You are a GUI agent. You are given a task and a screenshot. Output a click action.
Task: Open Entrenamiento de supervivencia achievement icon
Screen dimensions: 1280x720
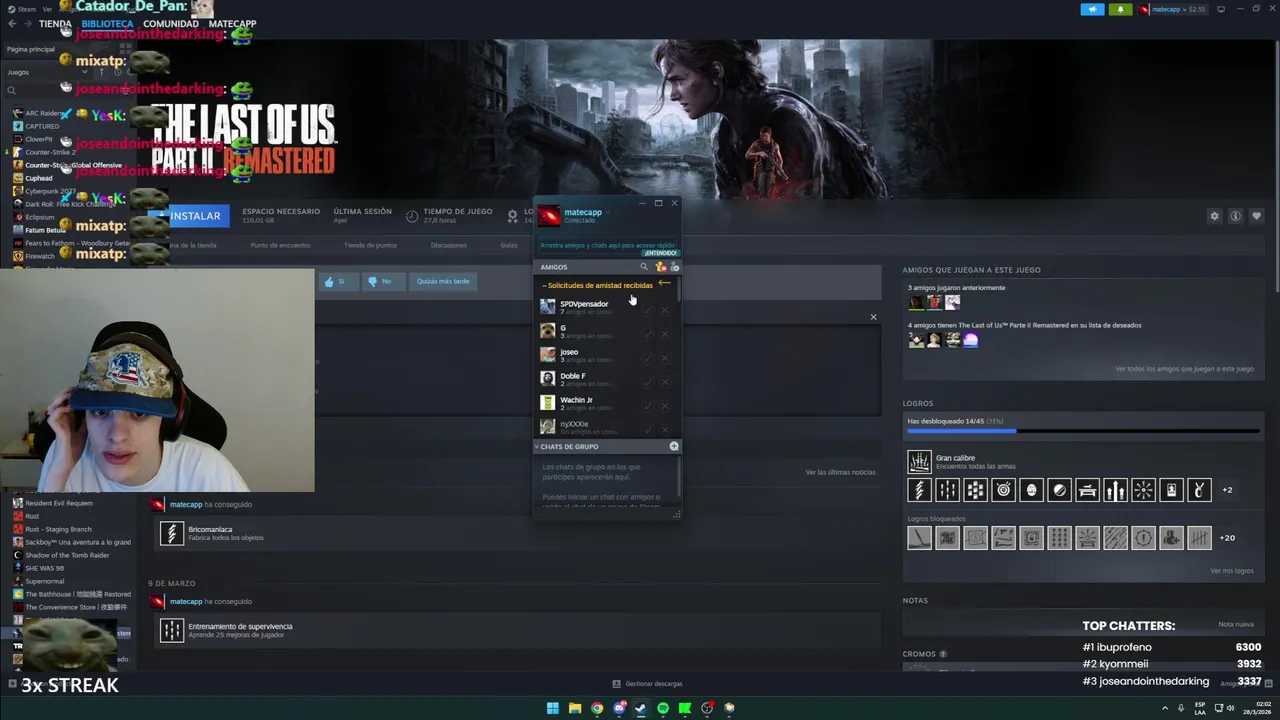tap(171, 630)
